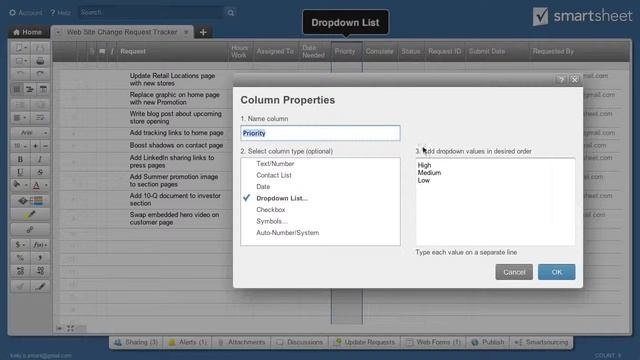Click the Redo arrow icon

40,74
